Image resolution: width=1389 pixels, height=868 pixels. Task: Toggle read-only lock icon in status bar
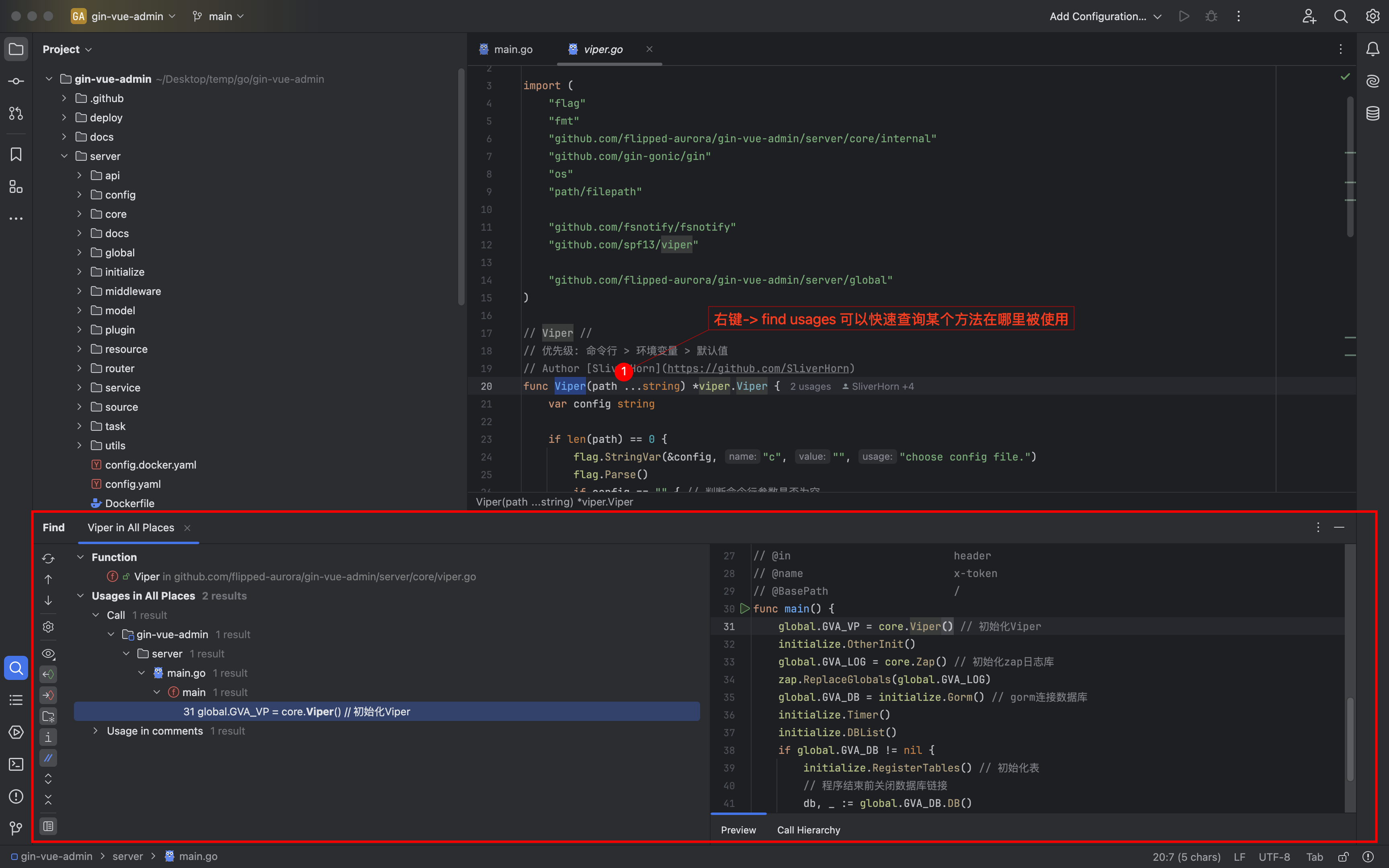[x=1343, y=856]
